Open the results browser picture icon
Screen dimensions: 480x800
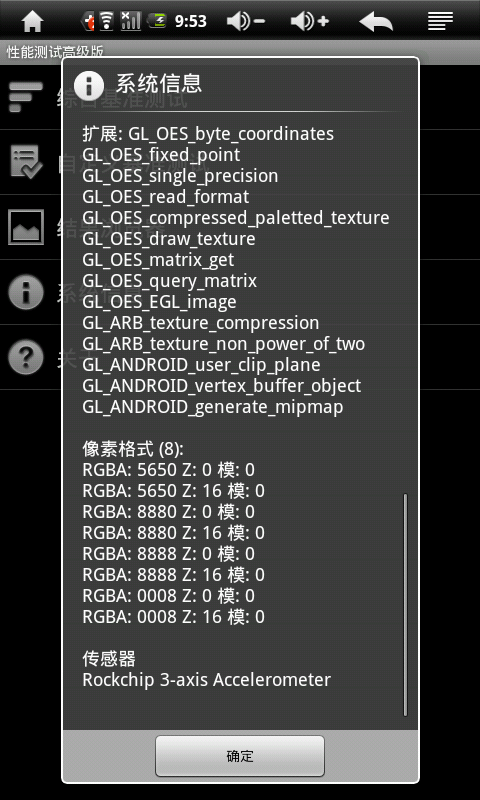(26, 227)
